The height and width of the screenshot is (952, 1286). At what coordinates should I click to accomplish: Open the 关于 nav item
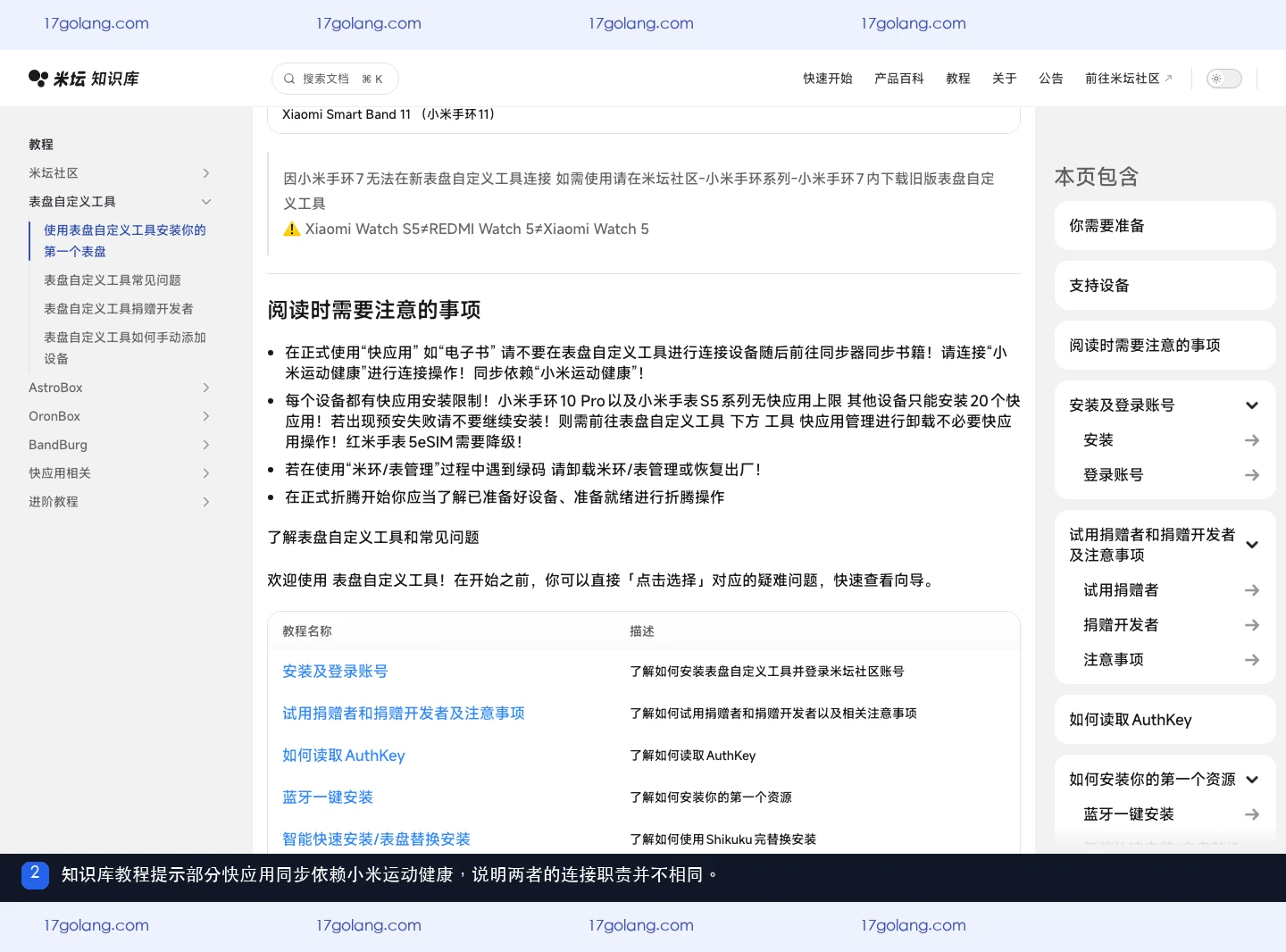click(x=1005, y=79)
